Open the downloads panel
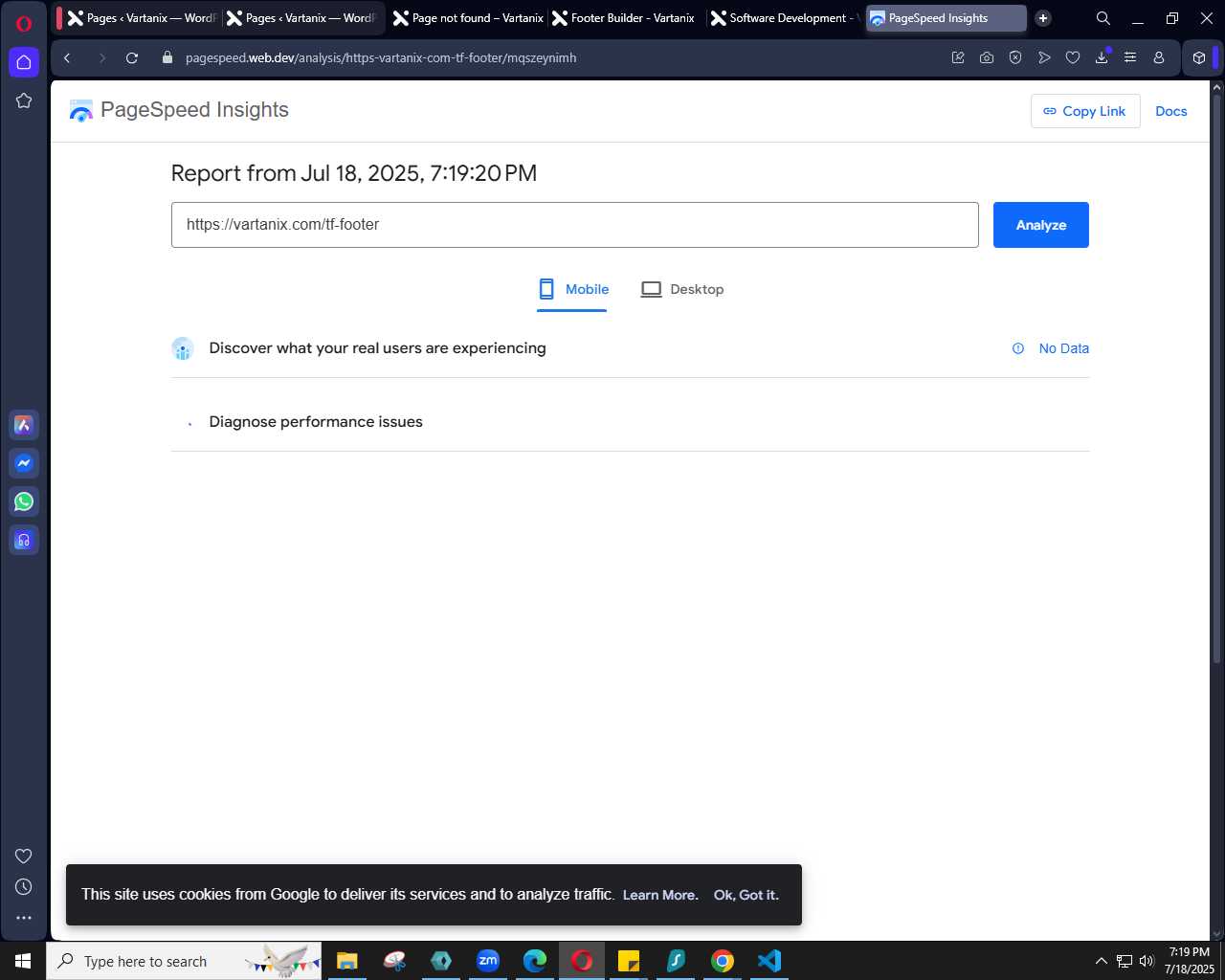Image resolution: width=1225 pixels, height=980 pixels. (1102, 57)
